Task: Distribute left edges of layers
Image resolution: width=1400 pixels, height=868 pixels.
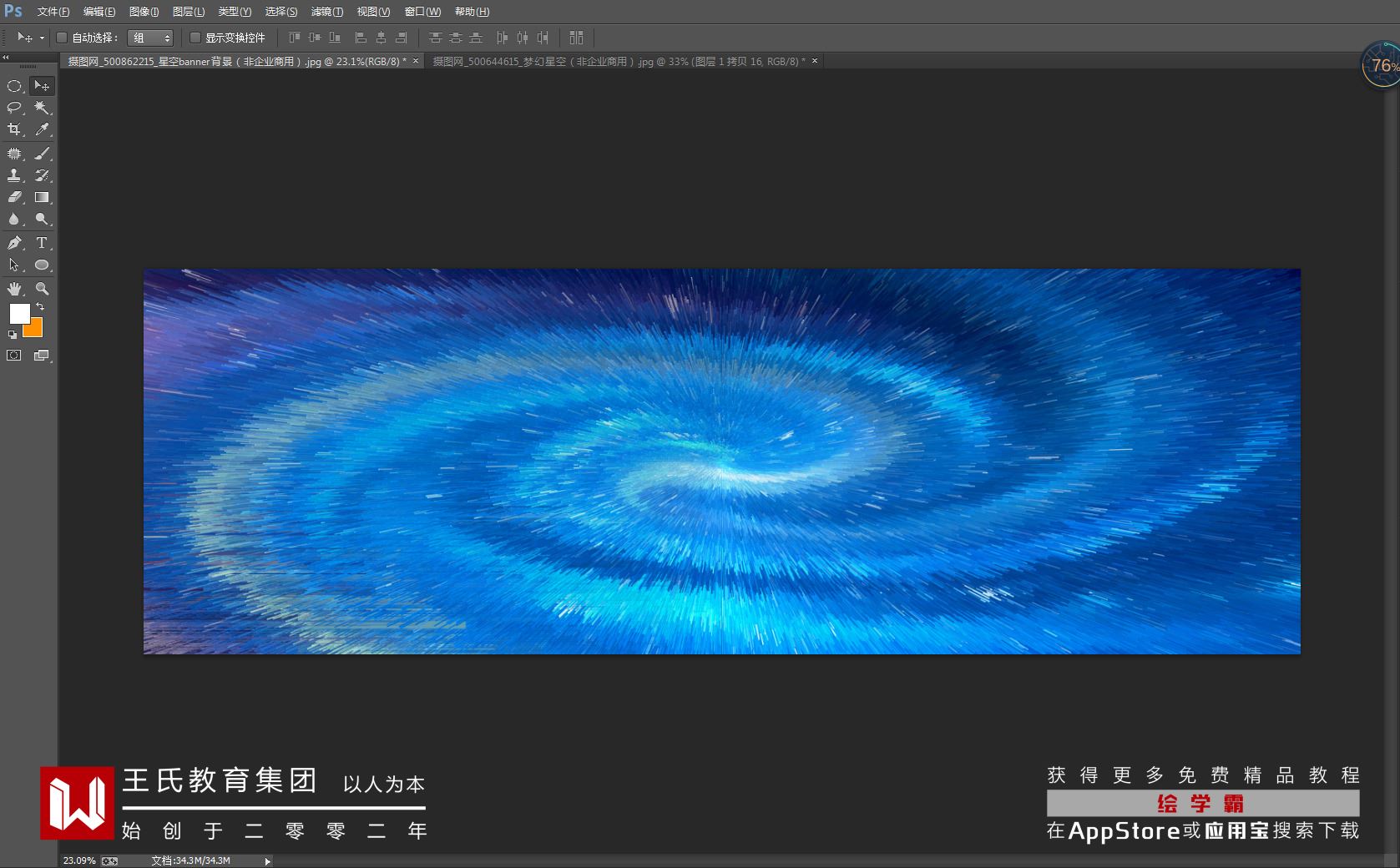Action: pyautogui.click(x=502, y=38)
